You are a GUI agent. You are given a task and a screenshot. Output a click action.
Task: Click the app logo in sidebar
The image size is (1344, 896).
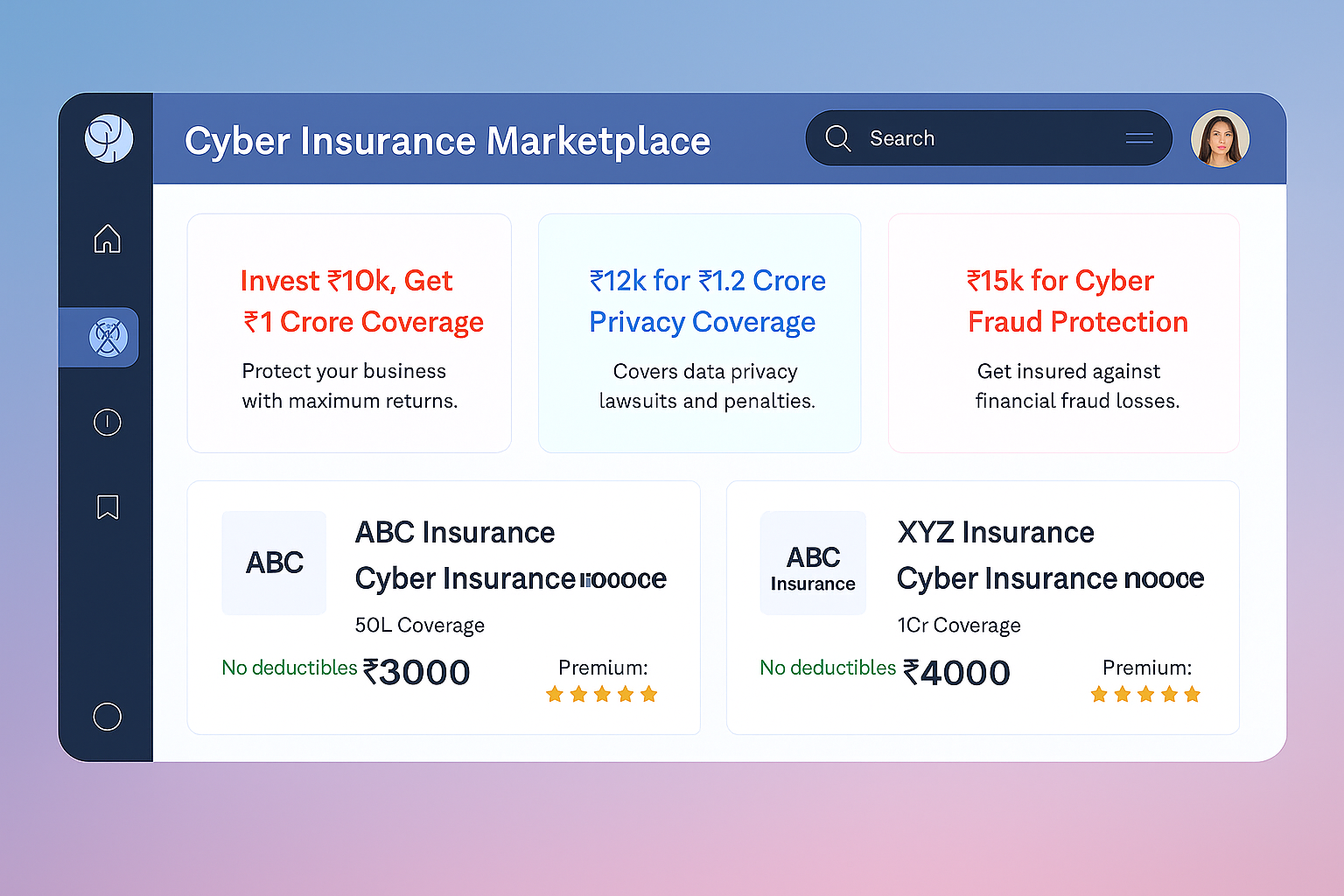click(108, 138)
